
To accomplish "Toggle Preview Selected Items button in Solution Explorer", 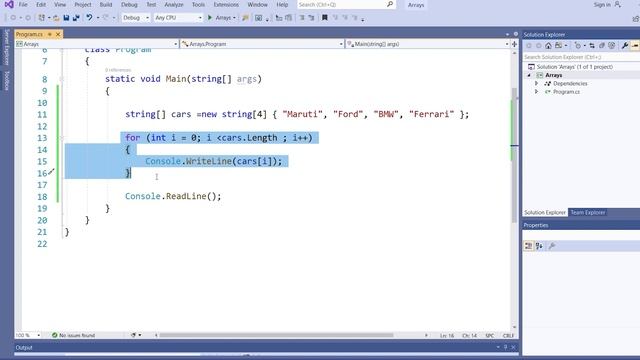I will (635, 46).
